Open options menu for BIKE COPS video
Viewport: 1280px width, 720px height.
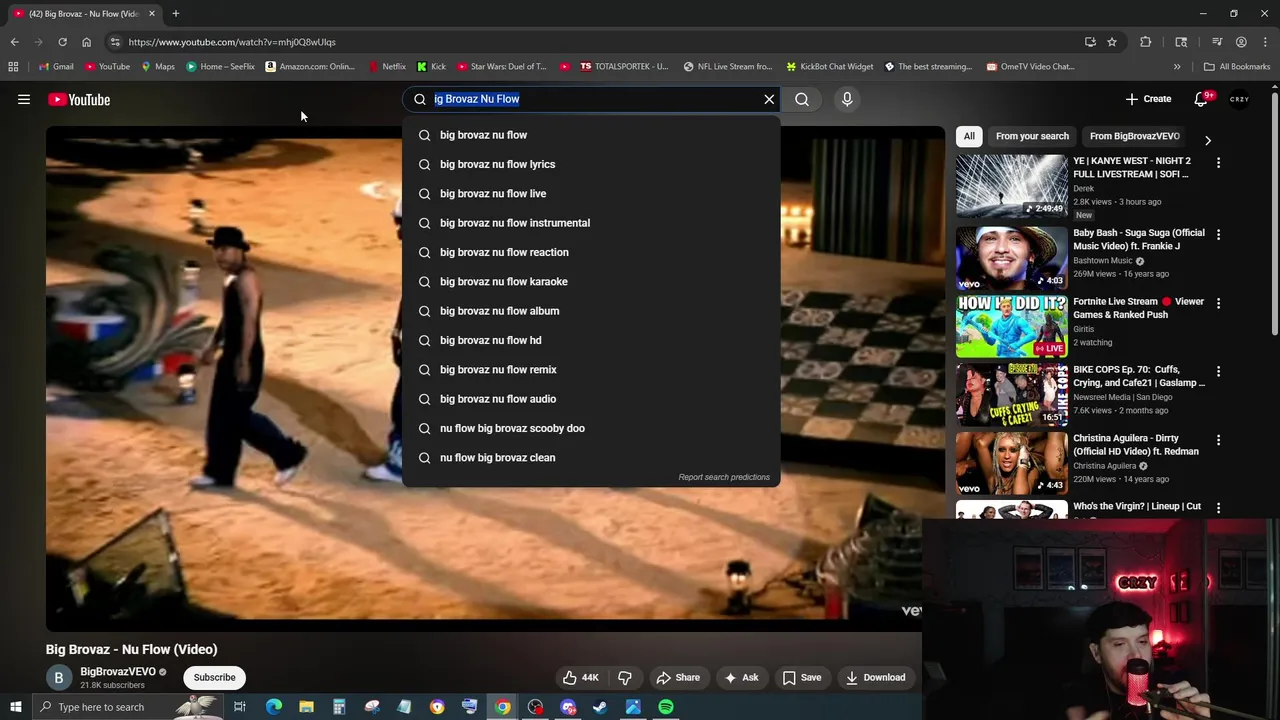point(1218,371)
